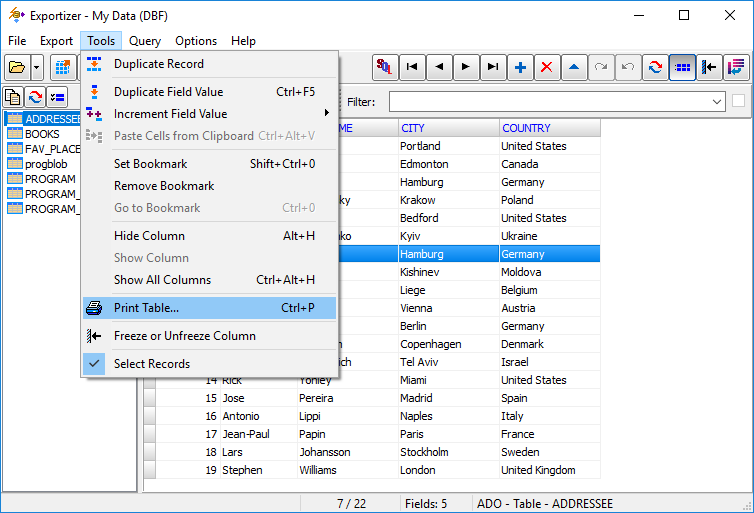754x513 pixels.
Task: Delete record with red X icon
Action: [547, 67]
